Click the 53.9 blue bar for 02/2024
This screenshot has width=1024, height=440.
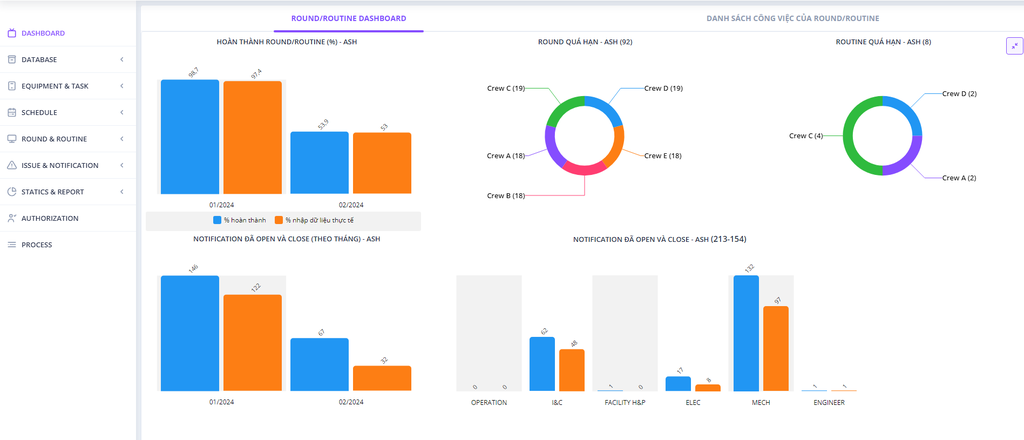[319, 163]
